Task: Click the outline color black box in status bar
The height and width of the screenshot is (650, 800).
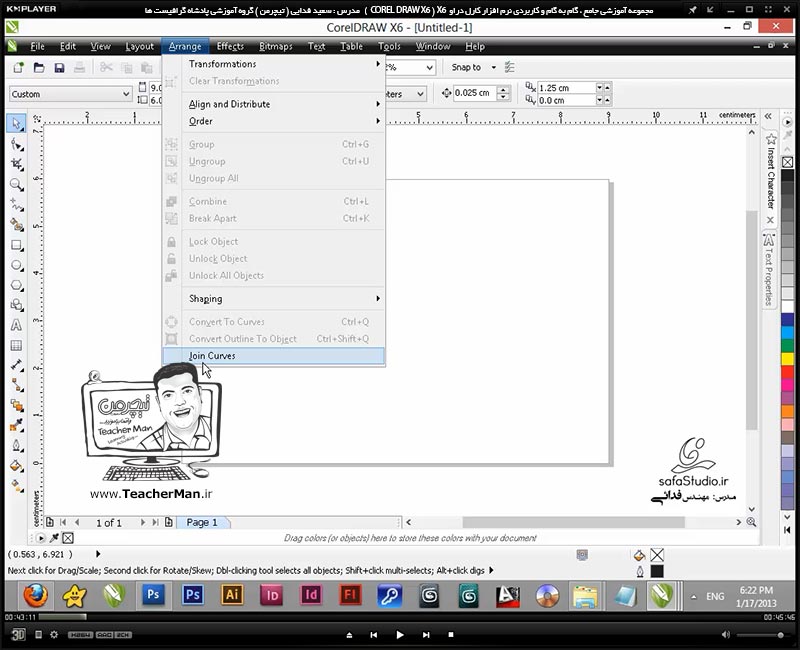Action: 657,571
